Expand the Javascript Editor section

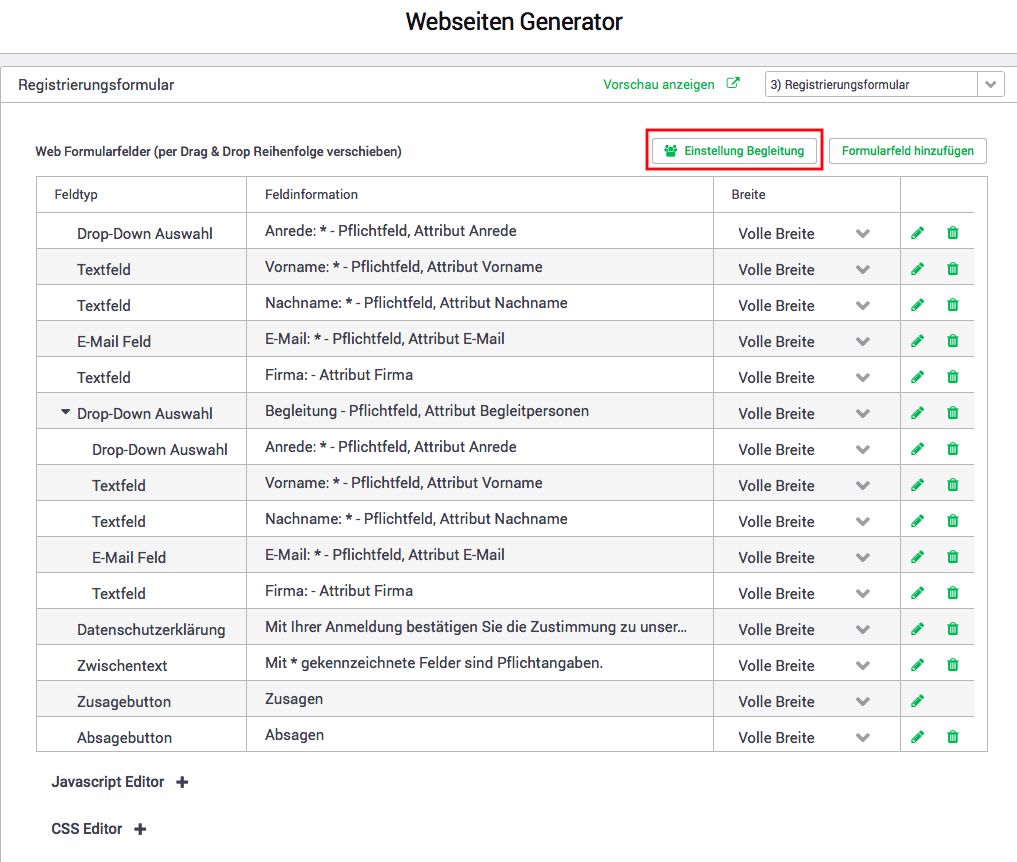pos(182,782)
